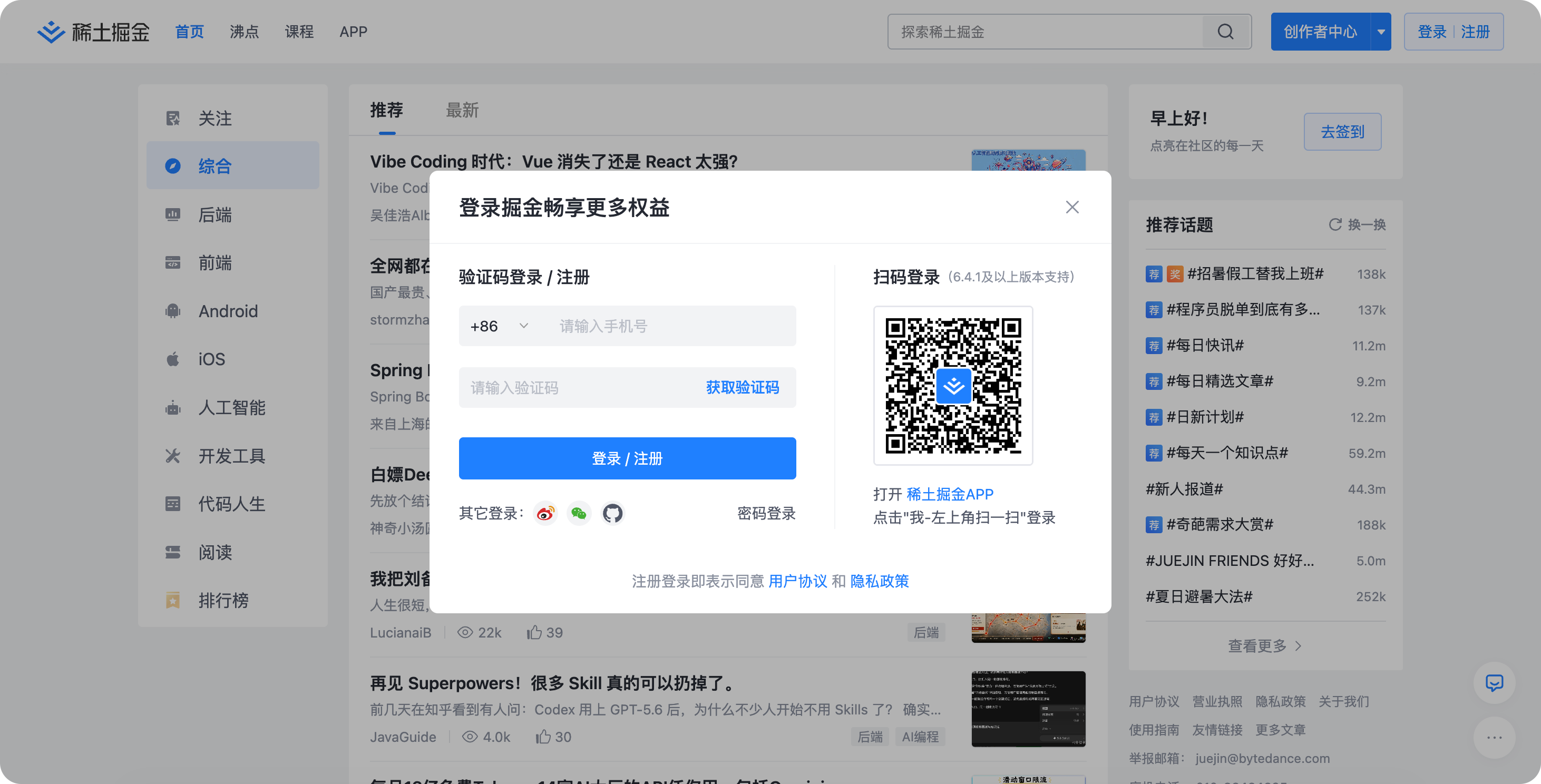Click the login QR code image
The width and height of the screenshot is (1541, 784).
953,386
